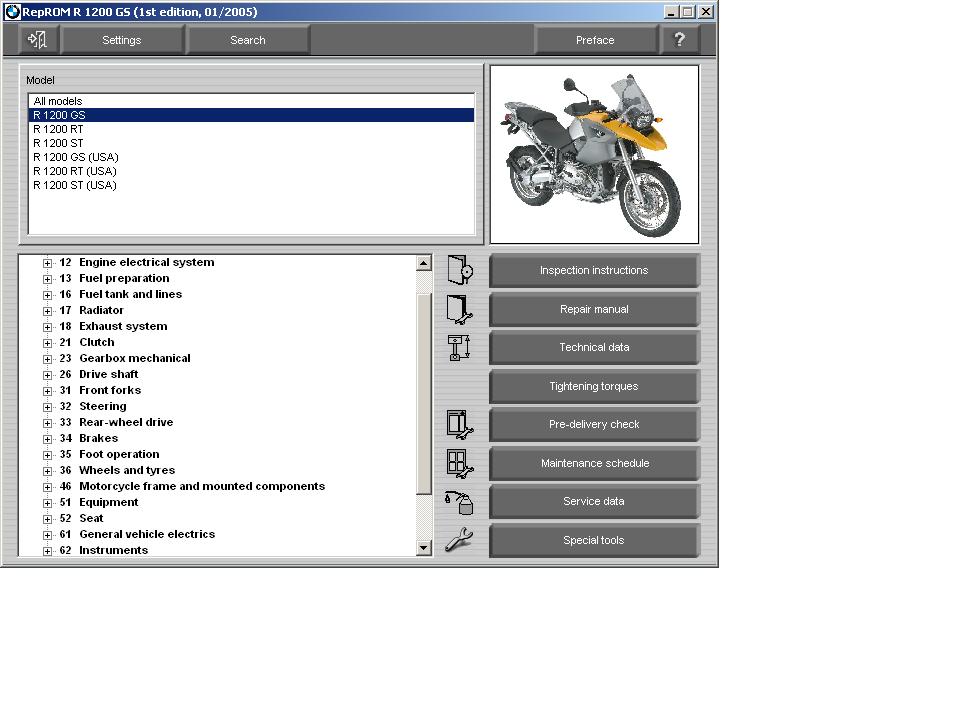
Task: Select R 1200 RT (USA) model
Action: [x=75, y=171]
